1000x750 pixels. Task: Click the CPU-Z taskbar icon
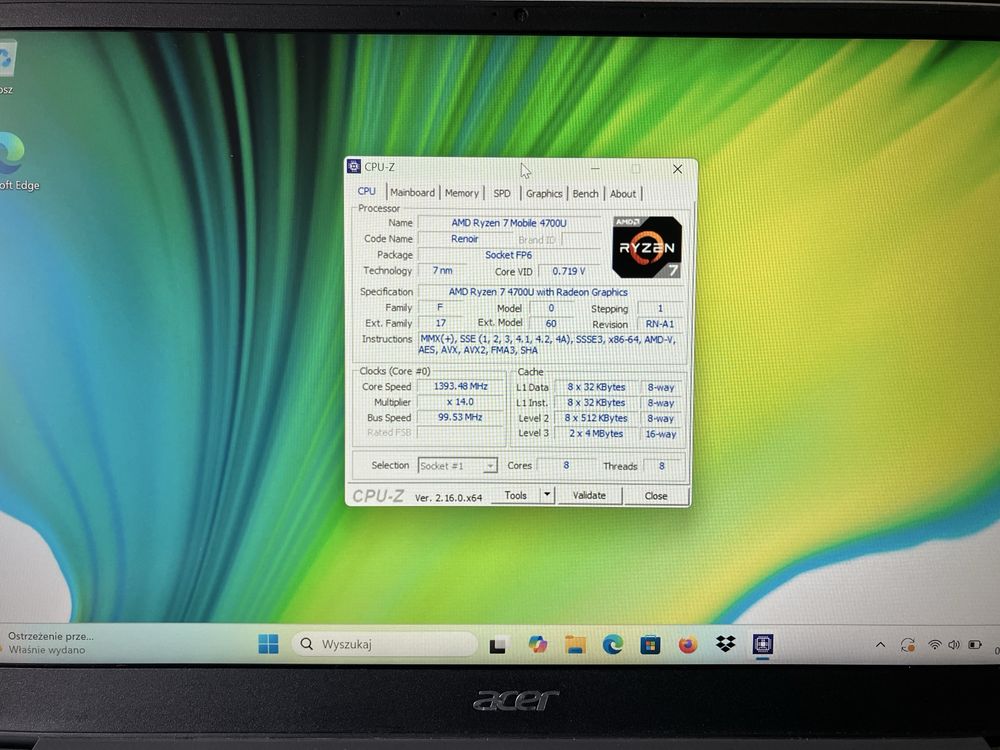tap(763, 644)
